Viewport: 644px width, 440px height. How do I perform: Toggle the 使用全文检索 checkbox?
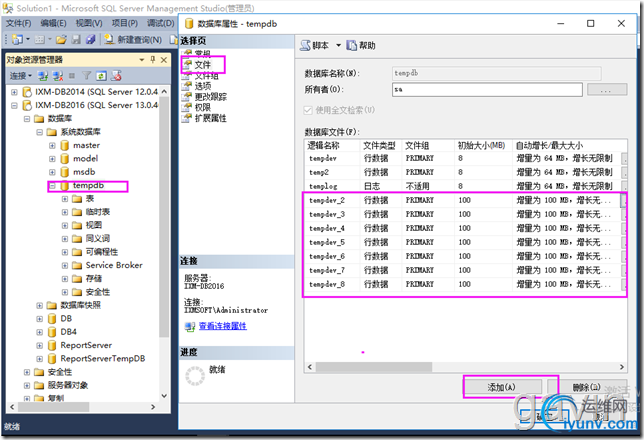point(308,111)
